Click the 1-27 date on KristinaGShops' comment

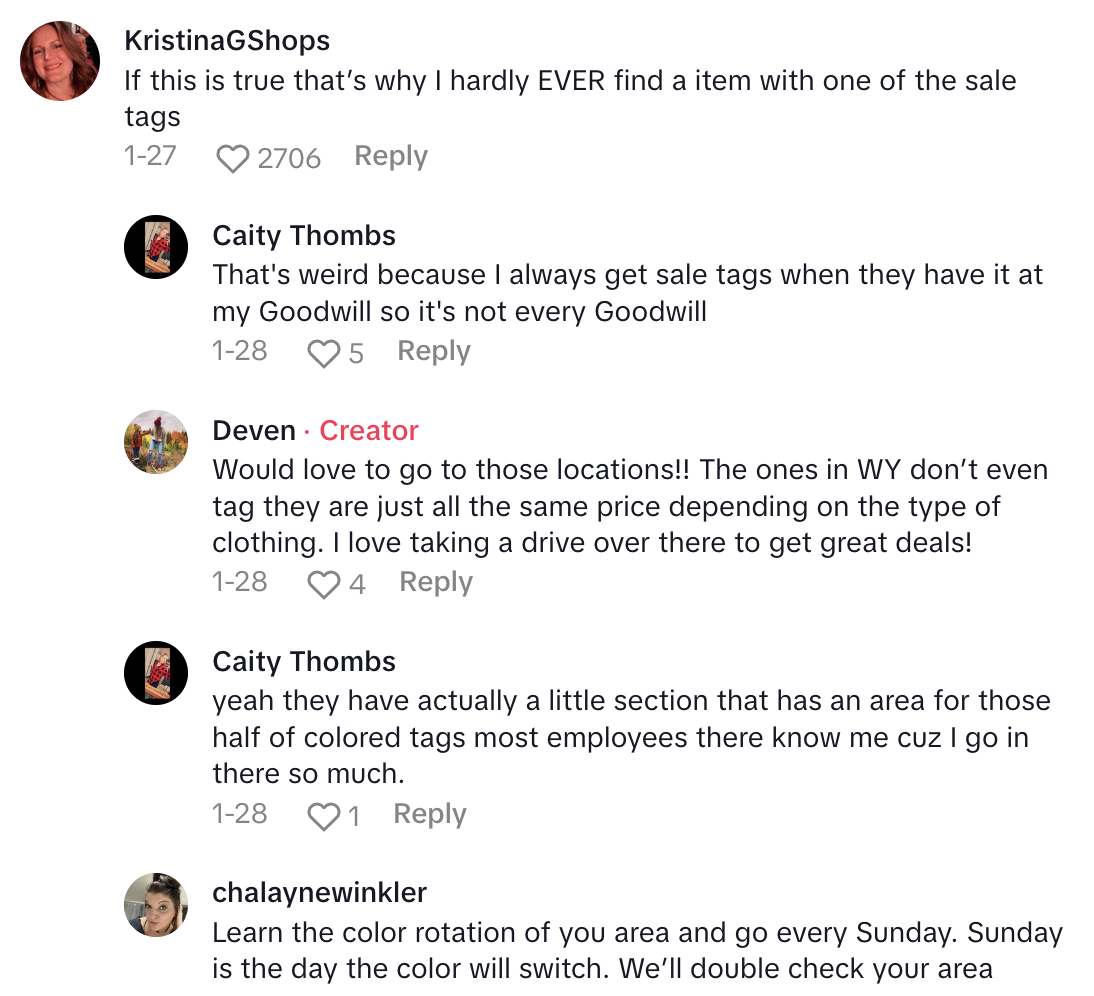pyautogui.click(x=150, y=157)
